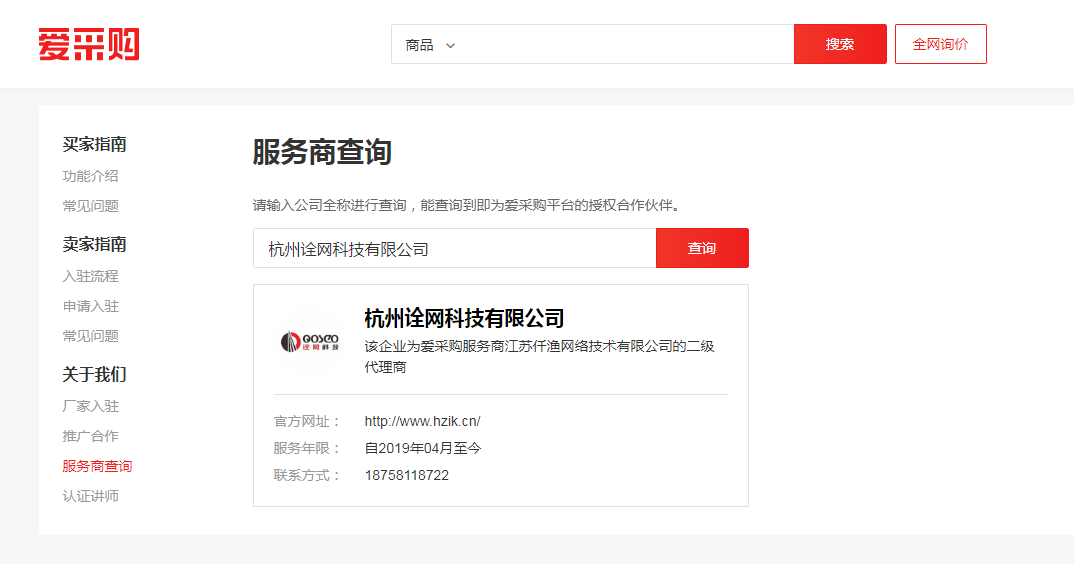This screenshot has height=564, width=1074.
Task: Open 厂家入驻 in sidebar
Action: [x=90, y=406]
